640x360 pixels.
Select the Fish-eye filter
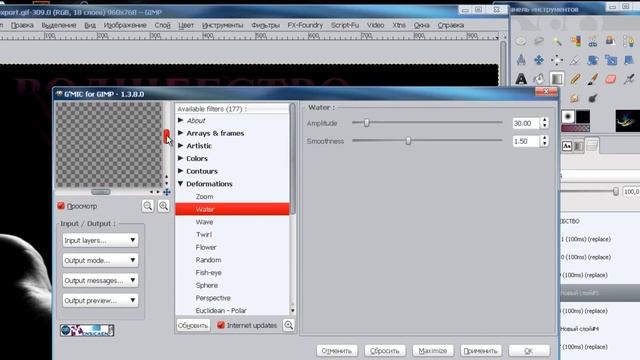(x=208, y=273)
